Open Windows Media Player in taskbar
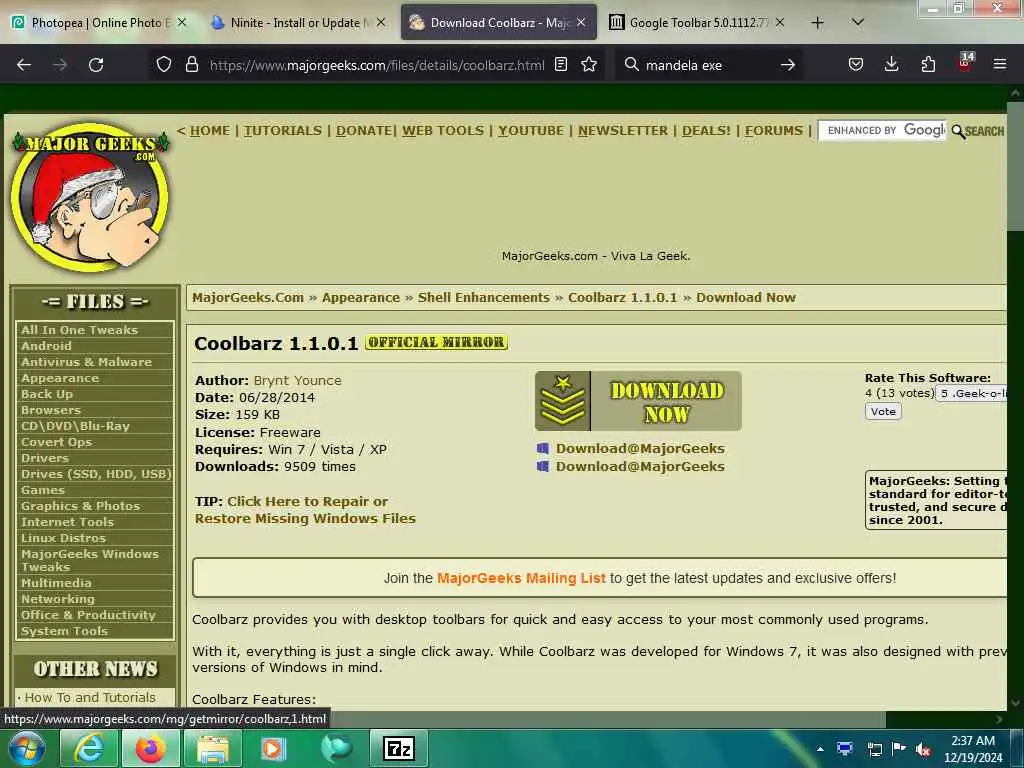 (x=274, y=748)
